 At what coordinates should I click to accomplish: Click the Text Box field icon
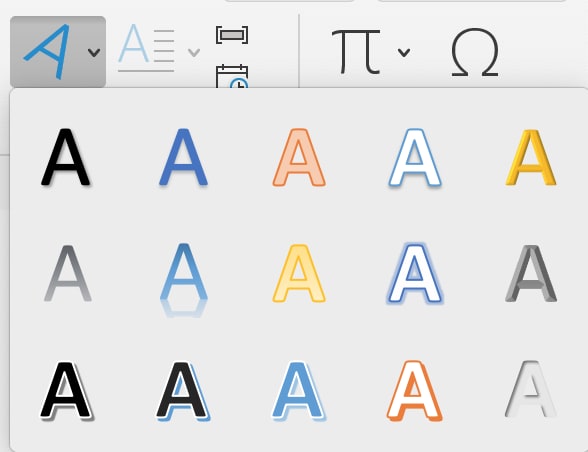point(232,35)
